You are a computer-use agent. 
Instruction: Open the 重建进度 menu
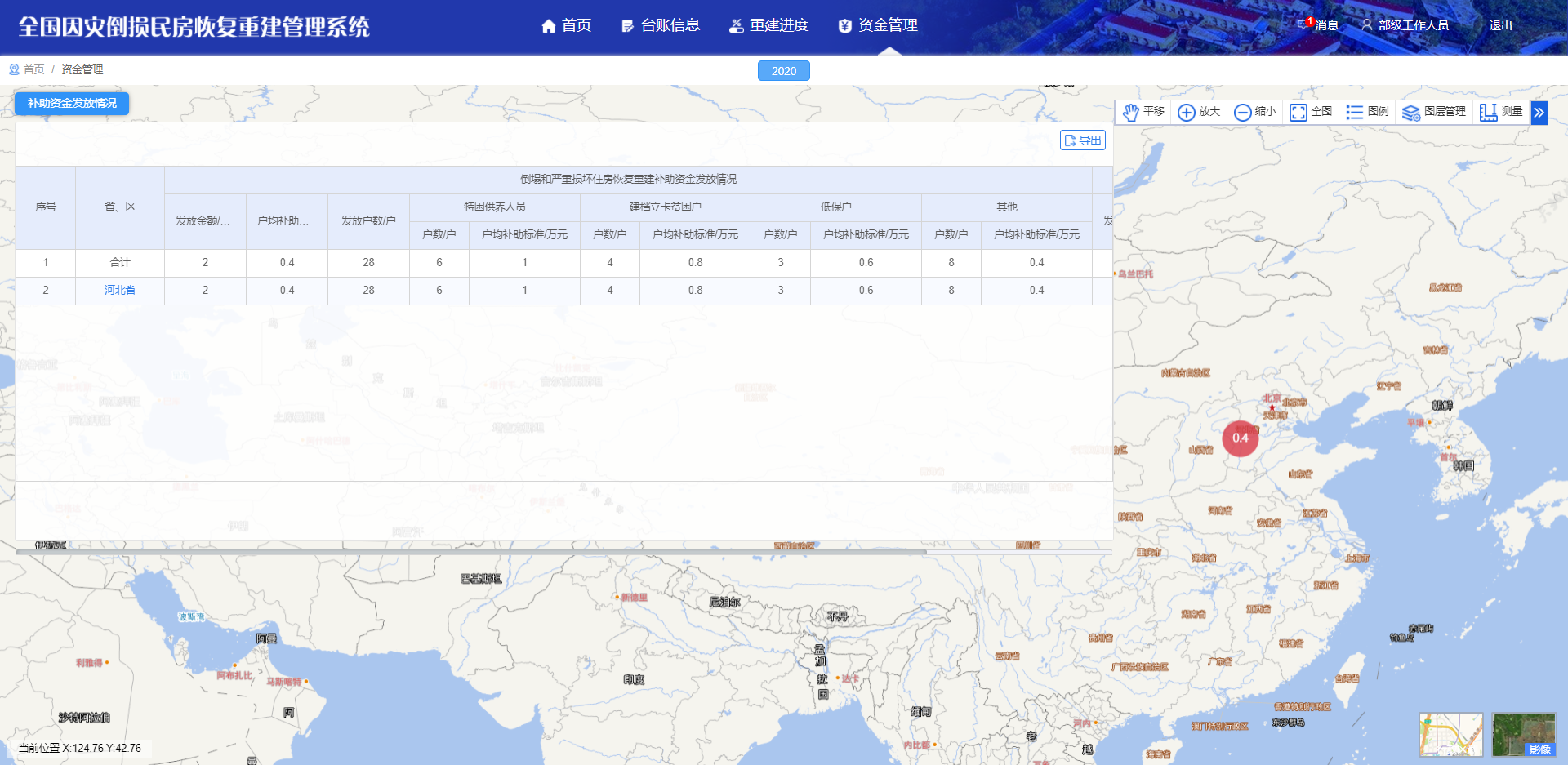click(x=768, y=25)
